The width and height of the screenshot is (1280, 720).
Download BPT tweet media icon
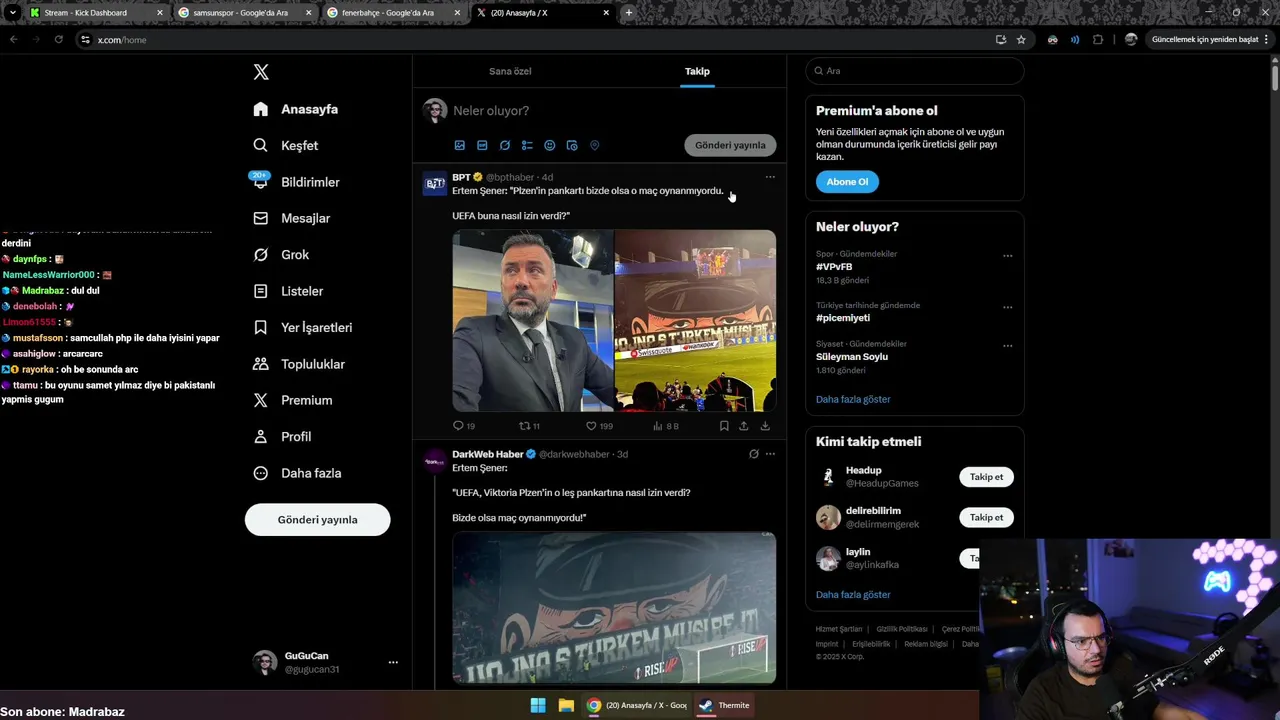[x=765, y=426]
